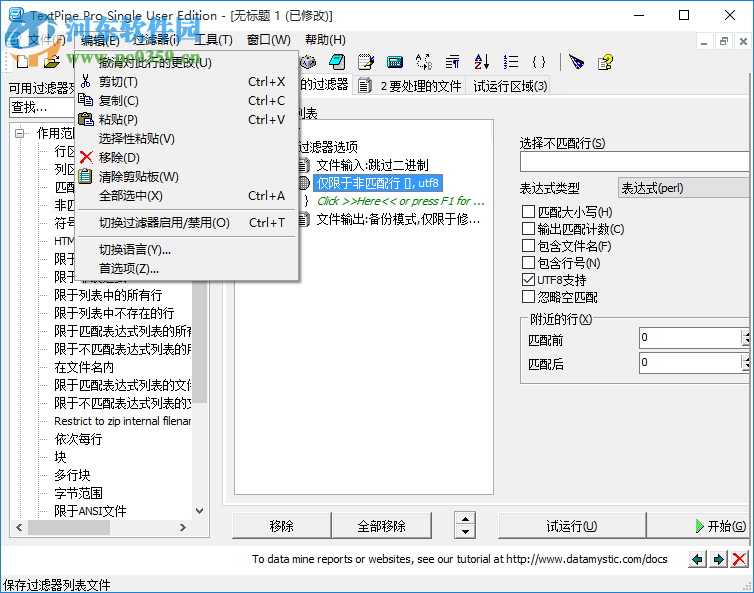The height and width of the screenshot is (593, 754).
Task: Toggle 匹配大小写(H) checkbox
Action: tap(528, 212)
